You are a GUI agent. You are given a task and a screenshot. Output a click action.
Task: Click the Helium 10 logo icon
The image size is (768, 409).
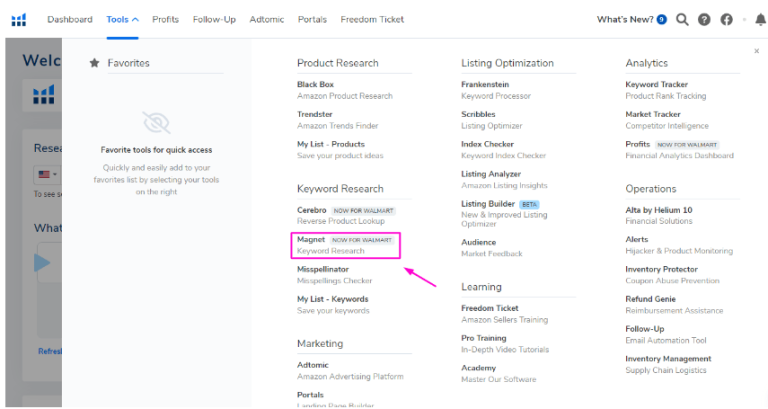point(19,19)
